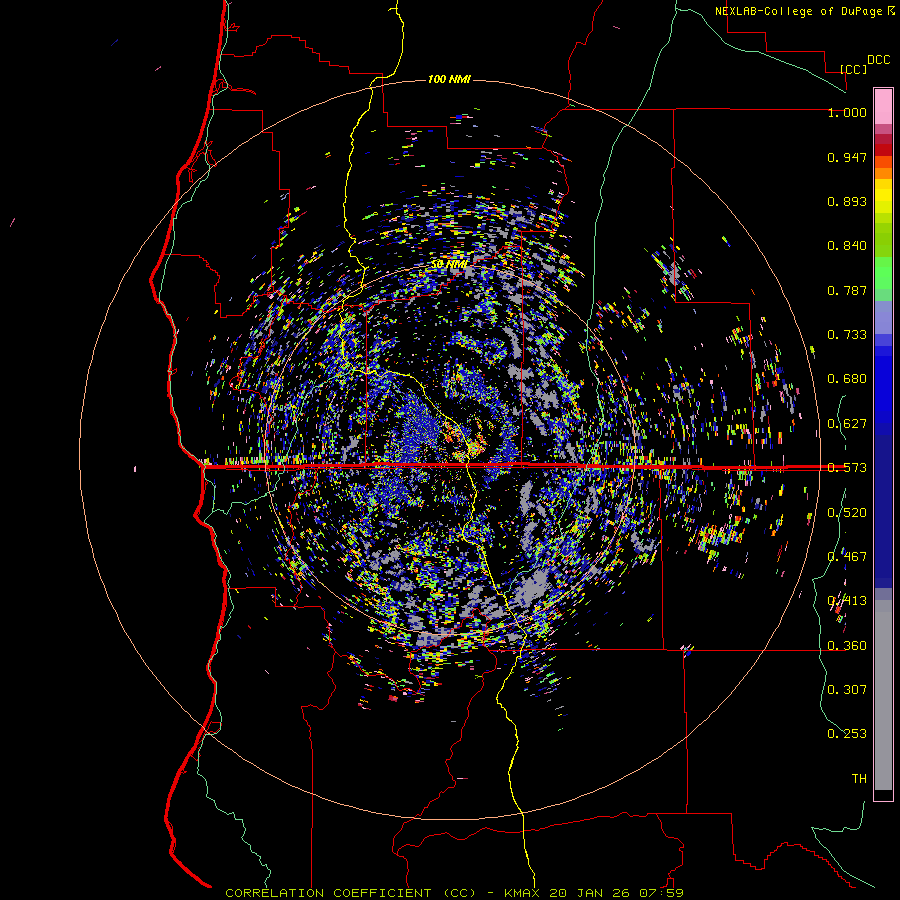Click the 0.253 legend value
900x900 pixels.
tap(847, 734)
